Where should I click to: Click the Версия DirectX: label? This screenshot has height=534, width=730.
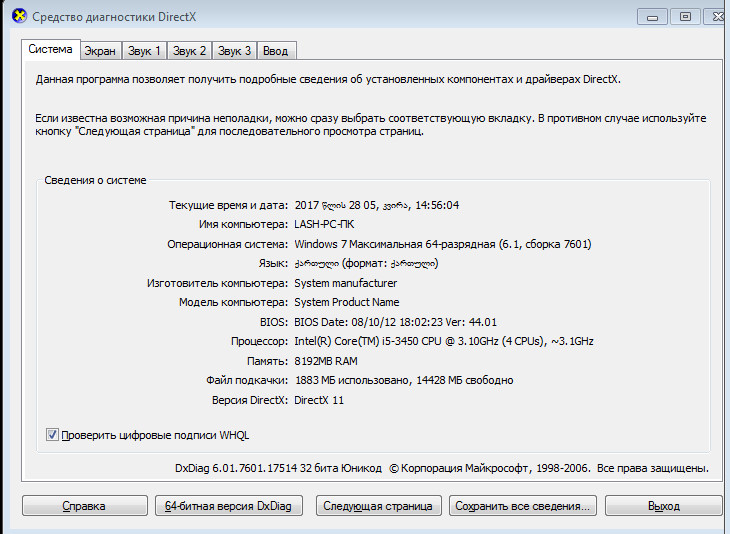tap(250, 400)
